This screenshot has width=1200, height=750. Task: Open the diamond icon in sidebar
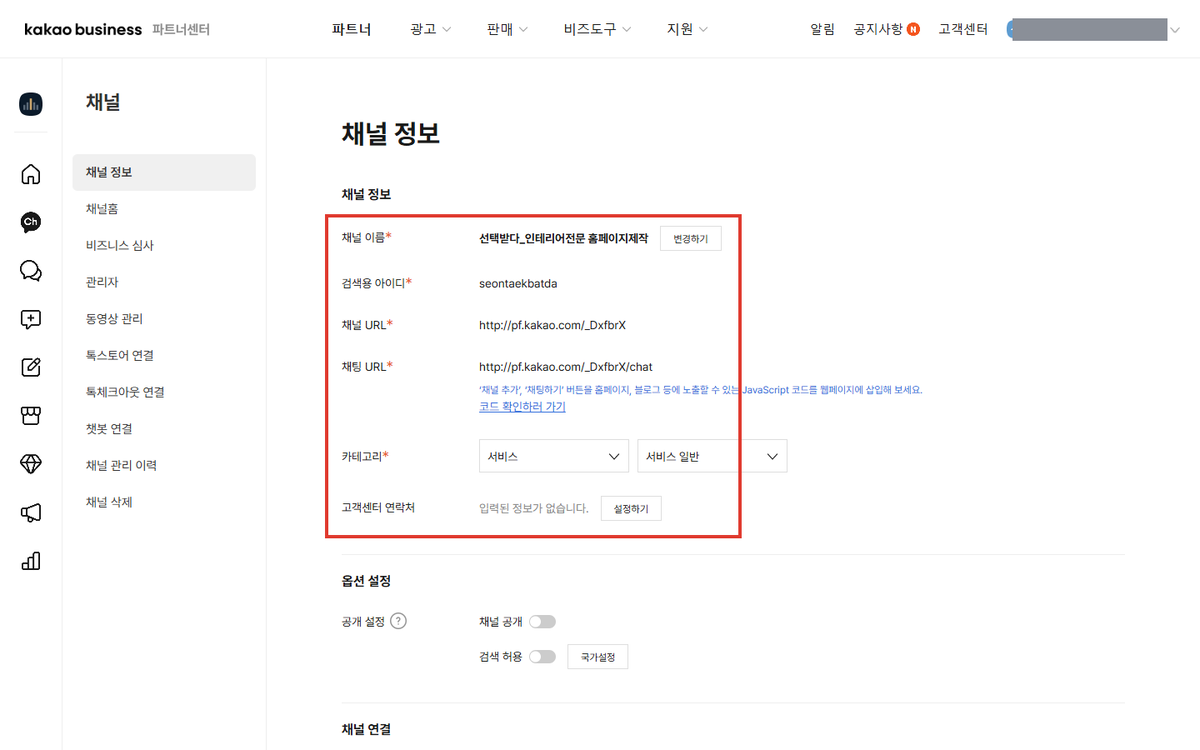click(30, 464)
